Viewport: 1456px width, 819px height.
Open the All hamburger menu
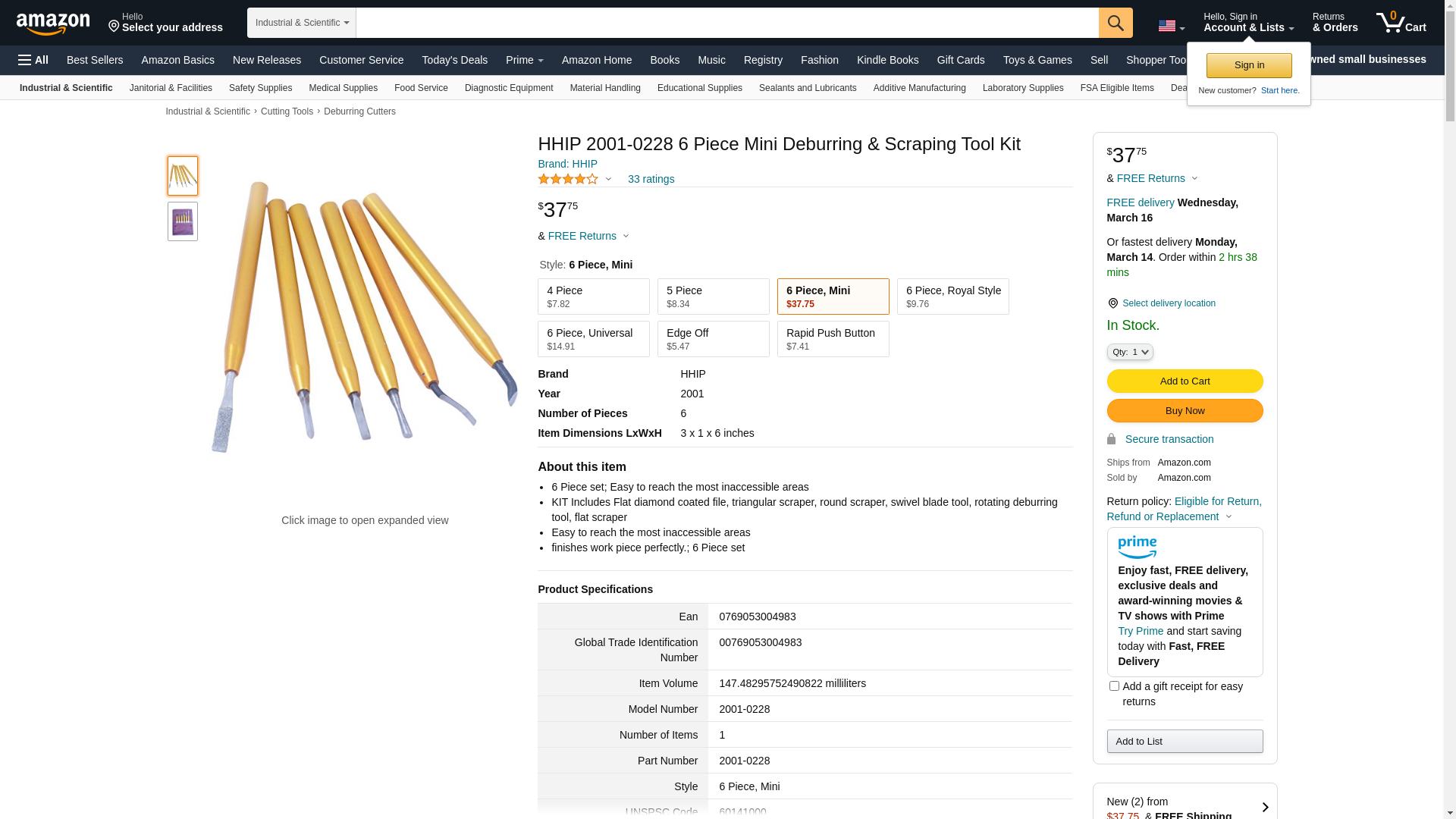(x=33, y=60)
